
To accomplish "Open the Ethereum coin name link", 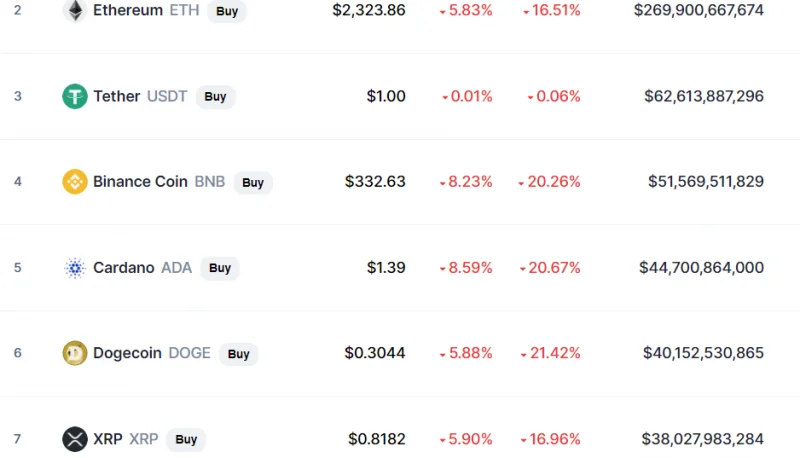I will click(128, 10).
